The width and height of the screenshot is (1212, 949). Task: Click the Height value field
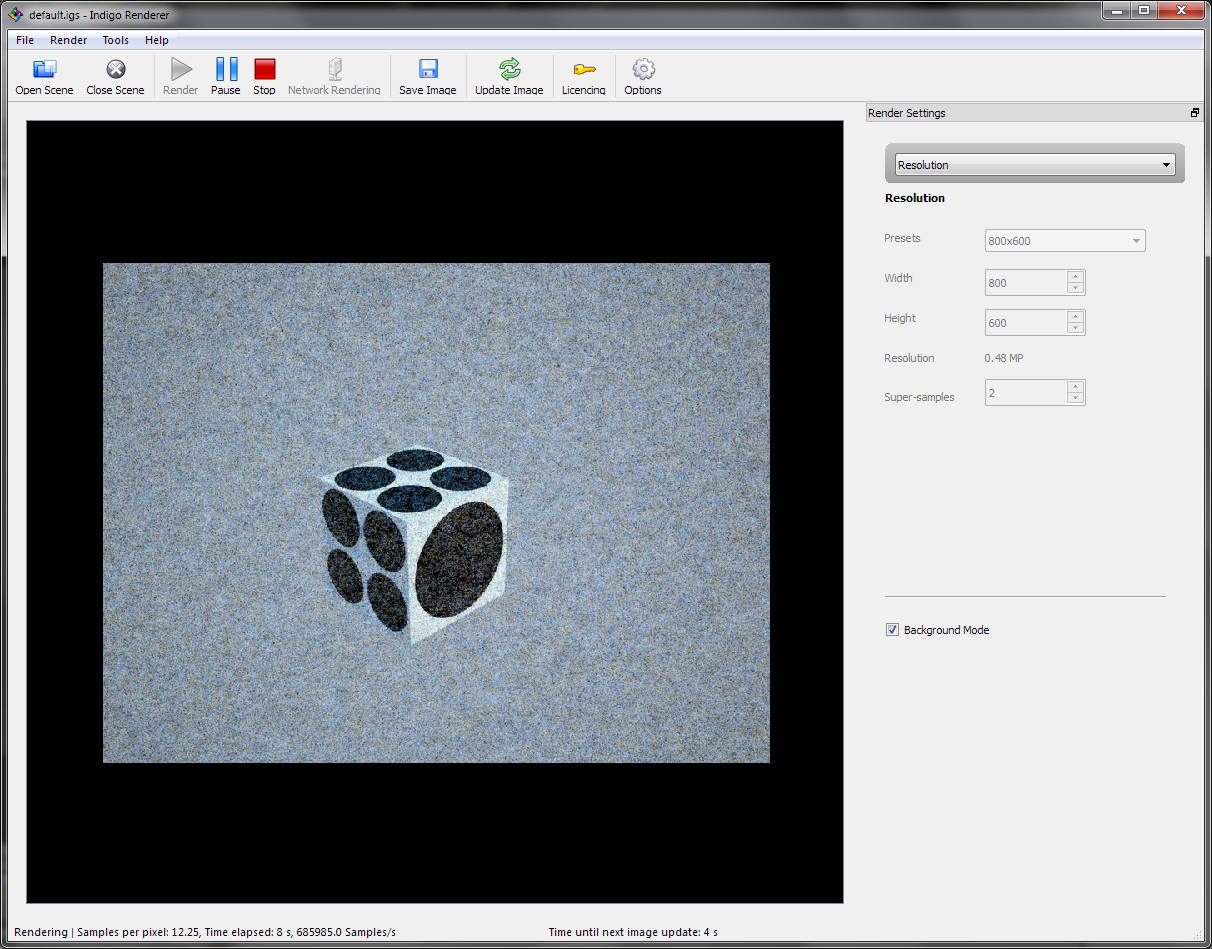1025,323
